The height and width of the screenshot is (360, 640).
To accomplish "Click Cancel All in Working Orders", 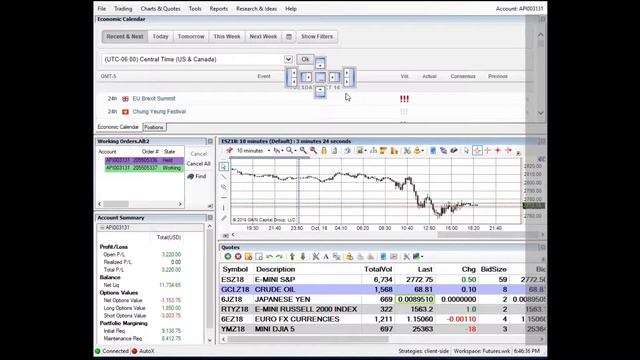I will tap(198, 164).
